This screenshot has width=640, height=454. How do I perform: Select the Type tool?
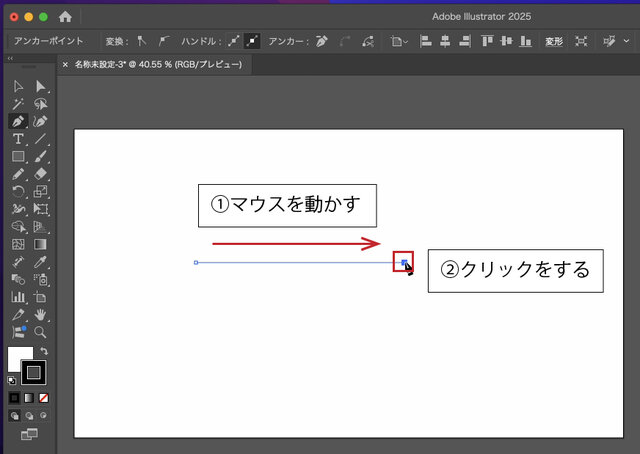pos(18,139)
